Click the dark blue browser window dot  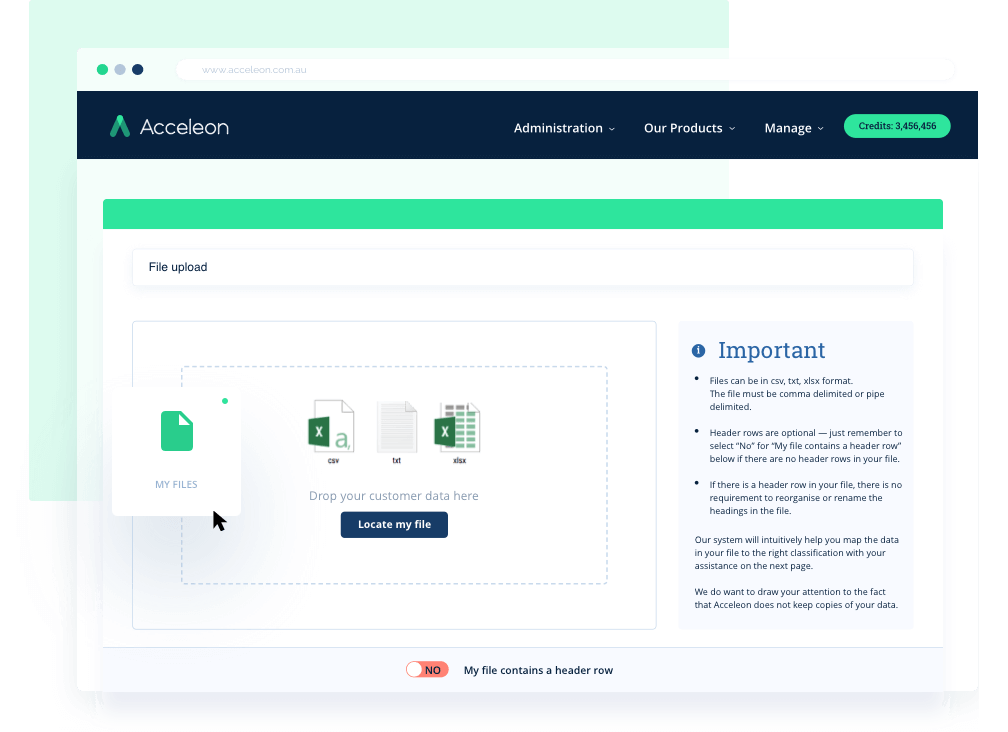138,69
